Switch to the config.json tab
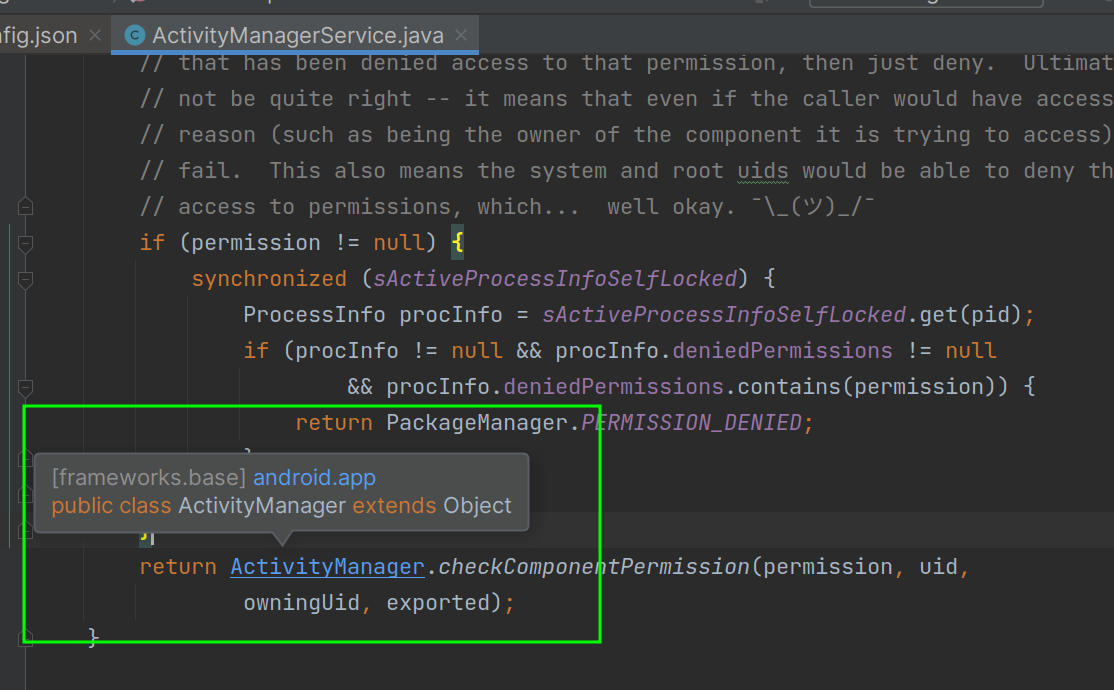This screenshot has width=1114, height=690. [x=40, y=34]
